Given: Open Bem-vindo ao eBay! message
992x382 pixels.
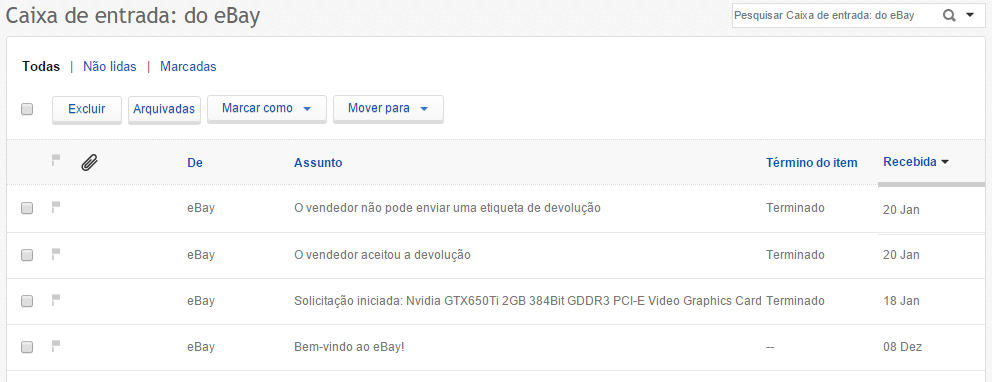Looking at the screenshot, I should coord(349,347).
